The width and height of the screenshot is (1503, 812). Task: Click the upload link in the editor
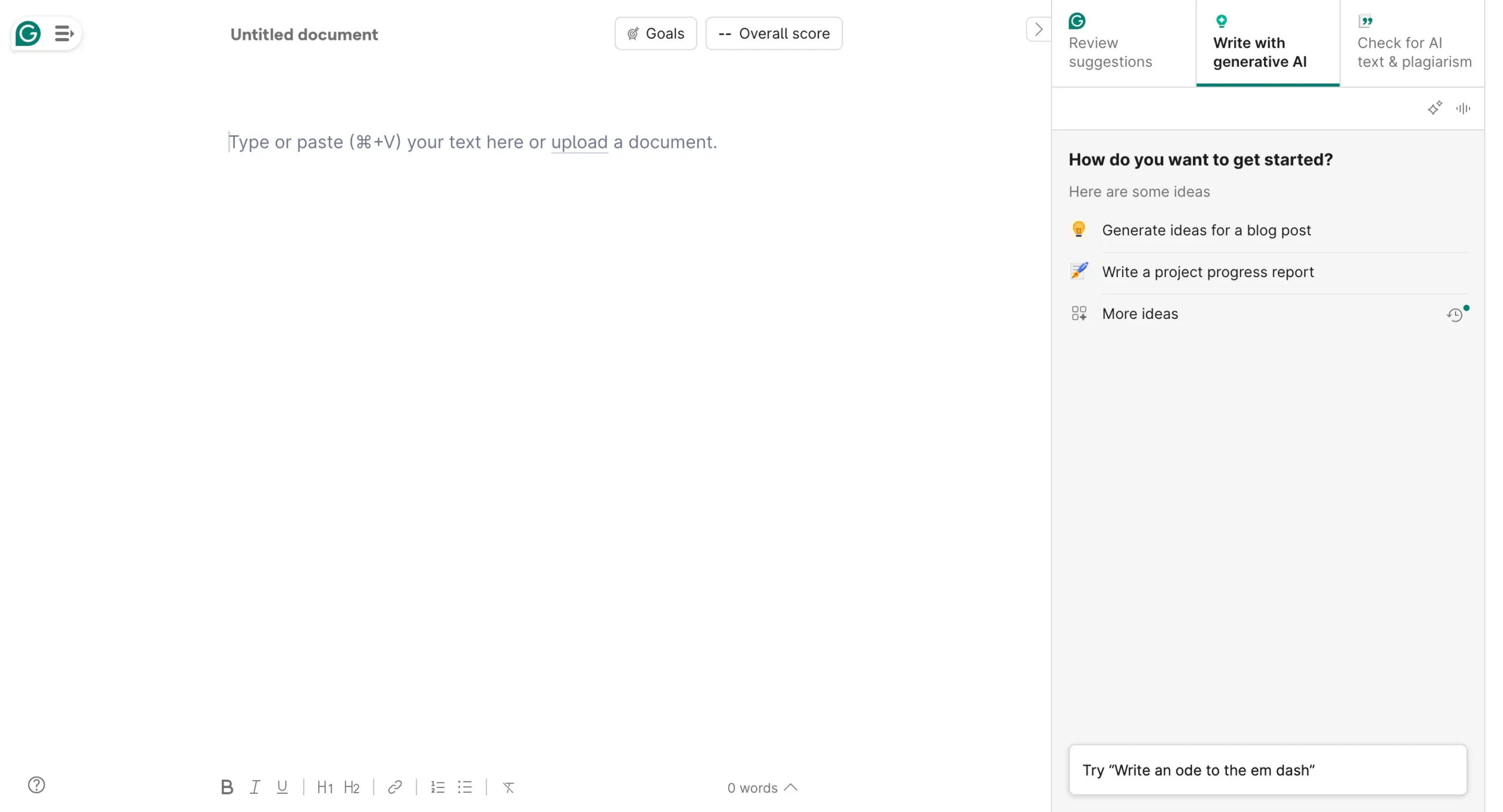[x=579, y=142]
